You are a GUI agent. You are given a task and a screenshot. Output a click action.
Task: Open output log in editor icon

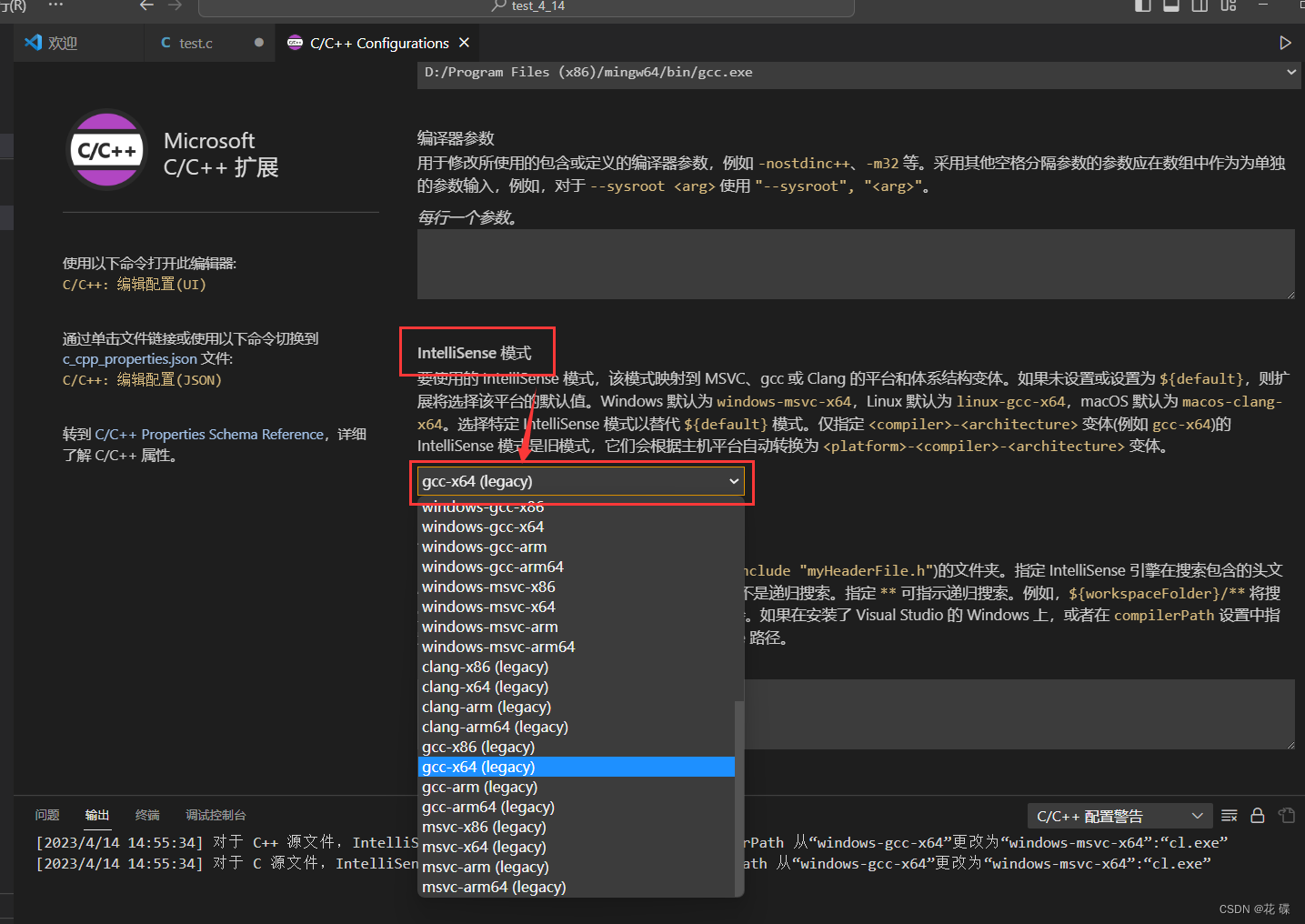1286,816
